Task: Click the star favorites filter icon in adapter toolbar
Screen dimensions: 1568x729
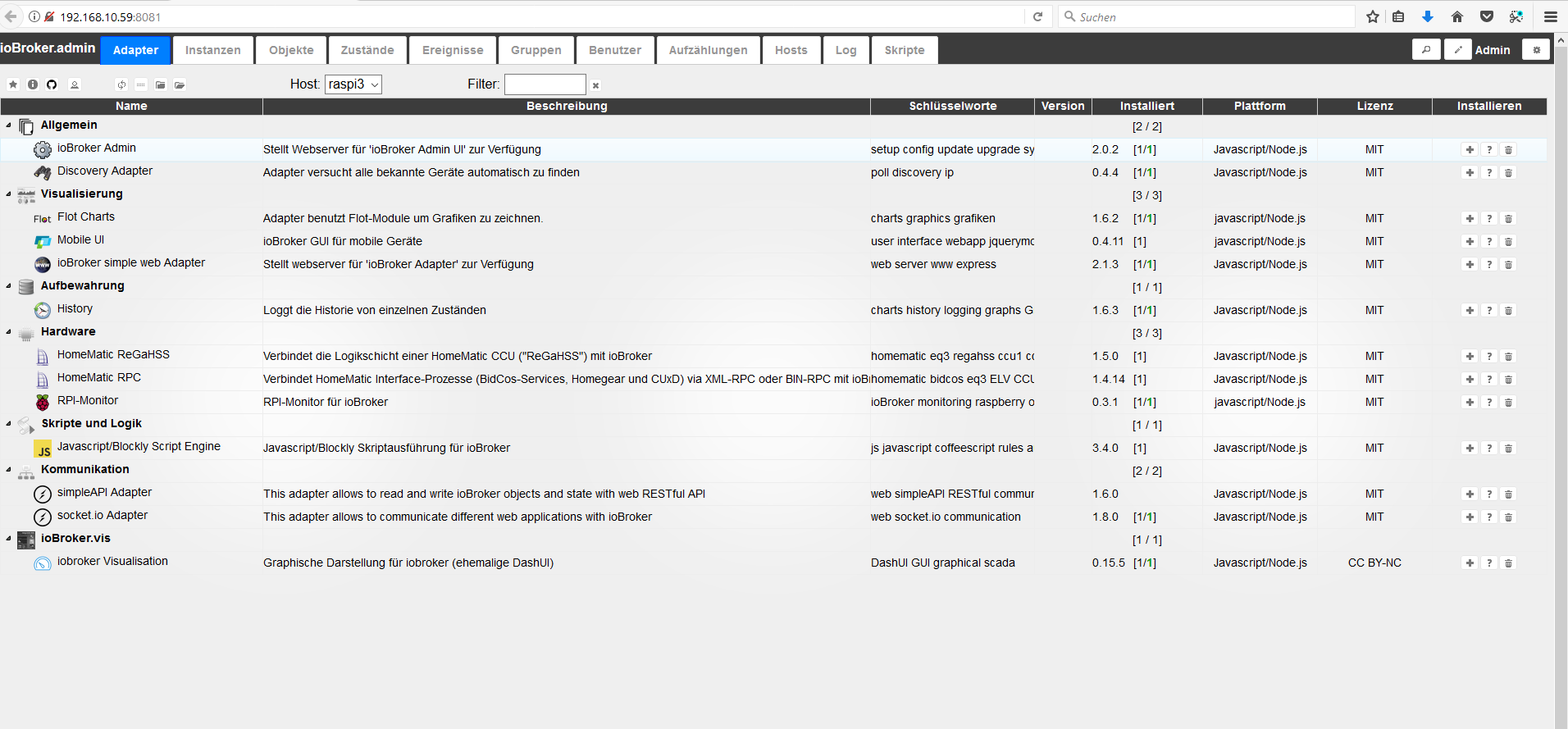Action: (x=13, y=84)
